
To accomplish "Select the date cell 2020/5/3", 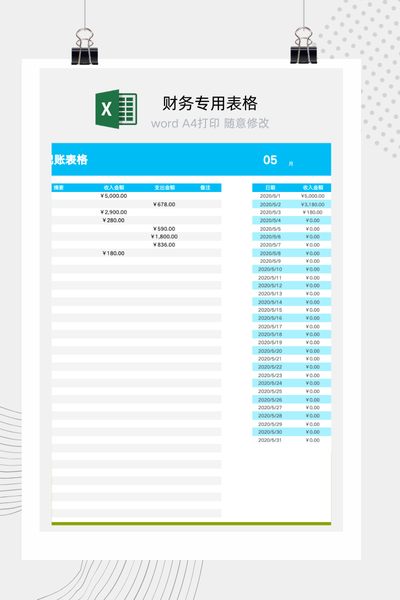I will tap(270, 212).
